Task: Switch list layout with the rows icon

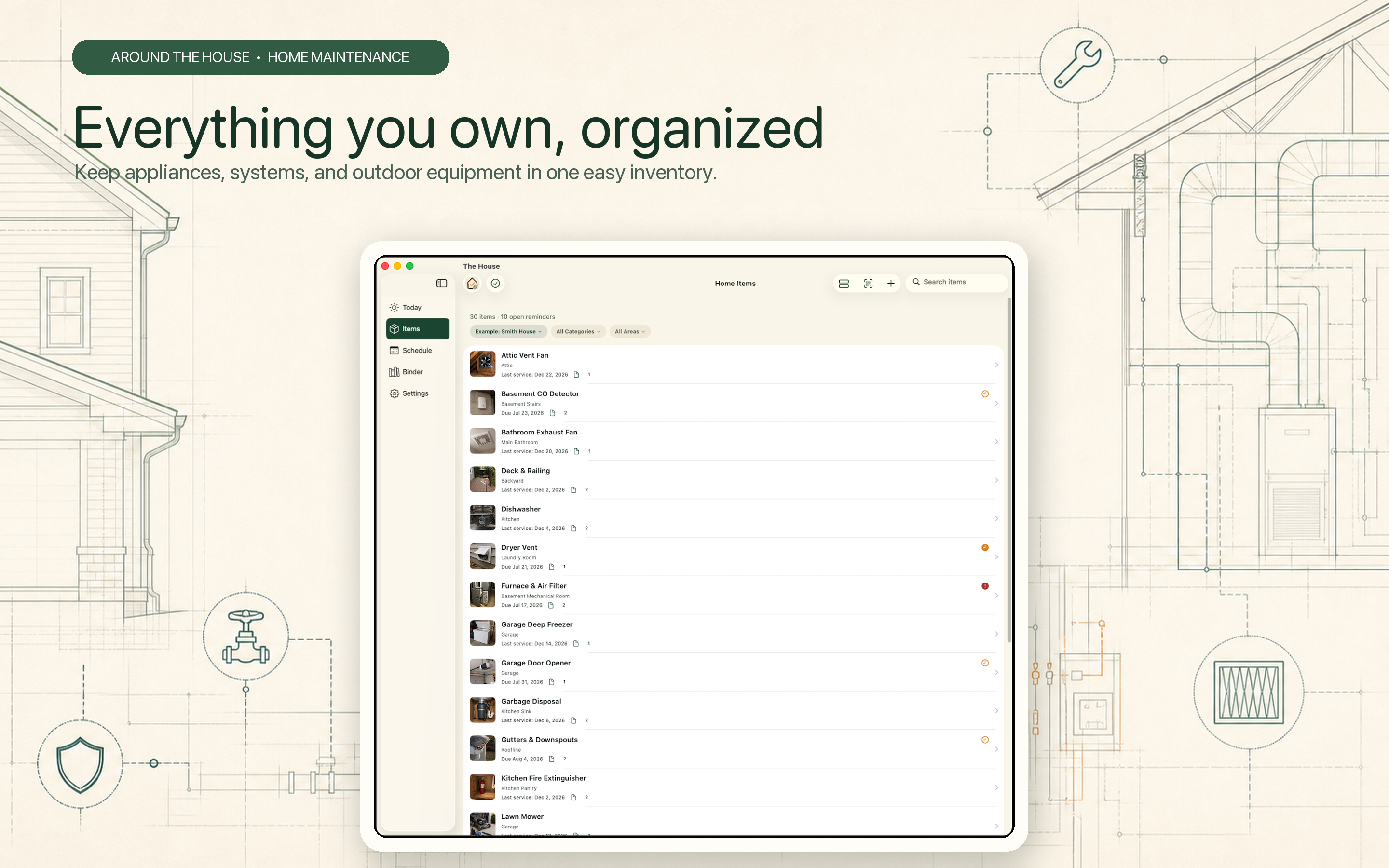Action: [844, 284]
